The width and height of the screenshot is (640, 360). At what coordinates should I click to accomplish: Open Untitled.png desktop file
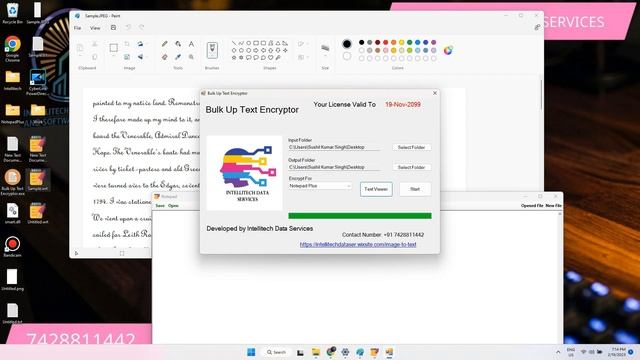(x=12, y=279)
